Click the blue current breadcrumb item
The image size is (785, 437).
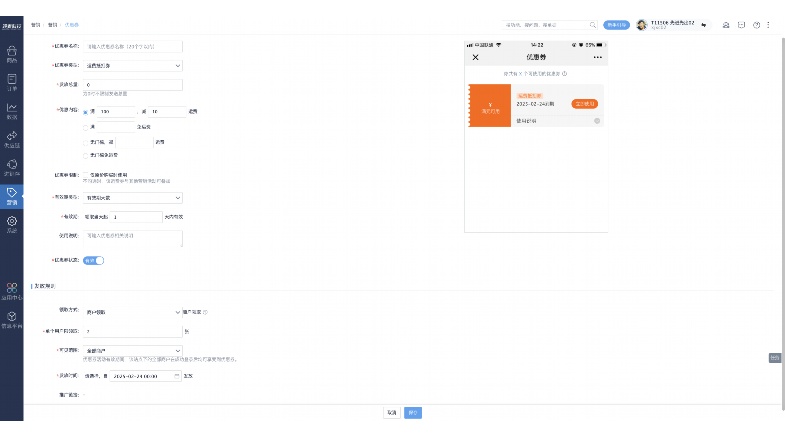(x=72, y=25)
